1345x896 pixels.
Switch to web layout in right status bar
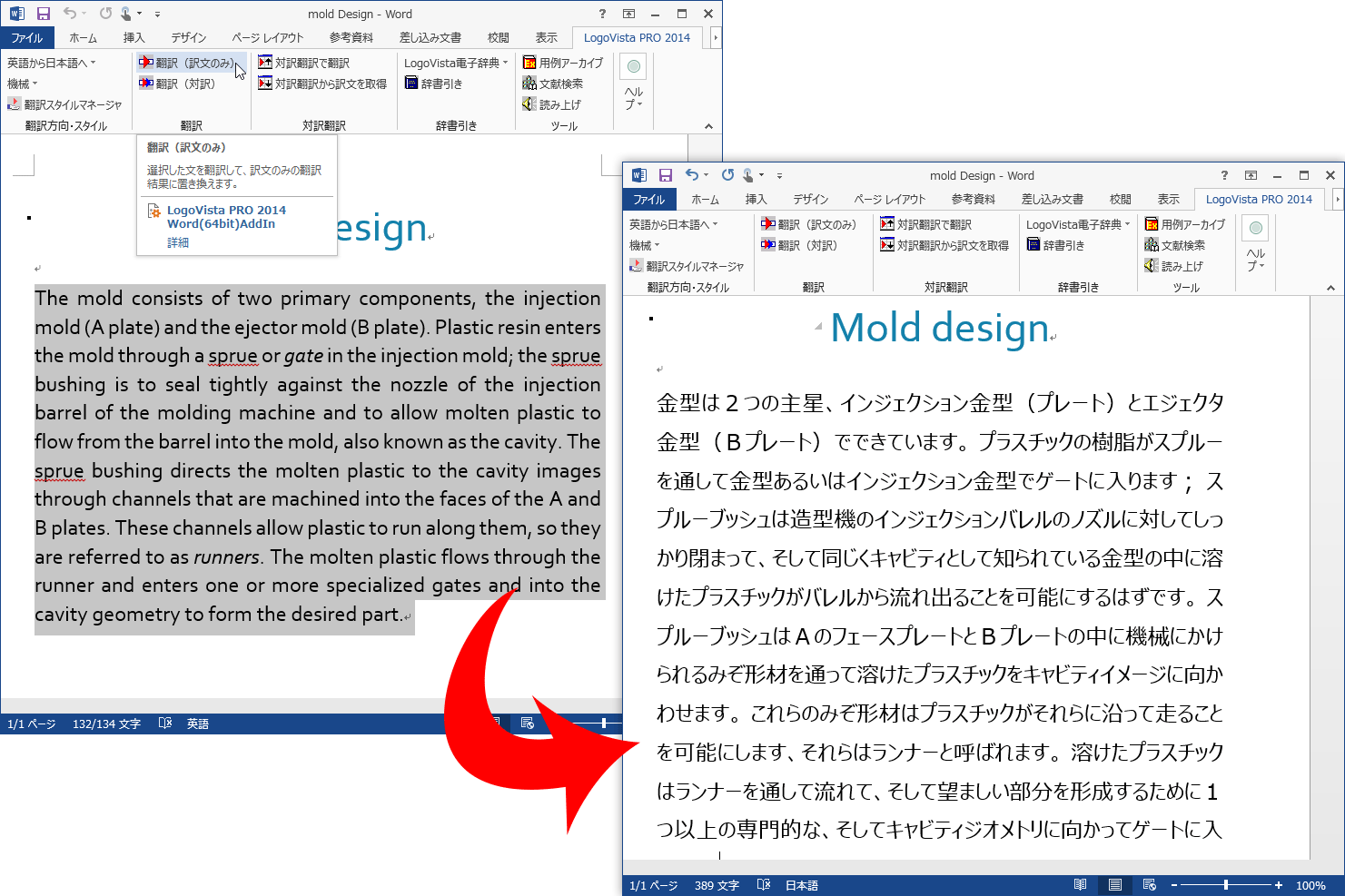pyautogui.click(x=1150, y=885)
